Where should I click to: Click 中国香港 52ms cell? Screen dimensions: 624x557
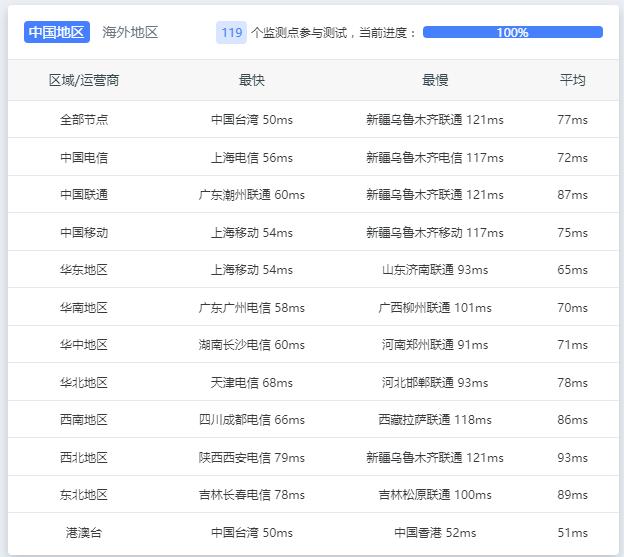pyautogui.click(x=435, y=533)
